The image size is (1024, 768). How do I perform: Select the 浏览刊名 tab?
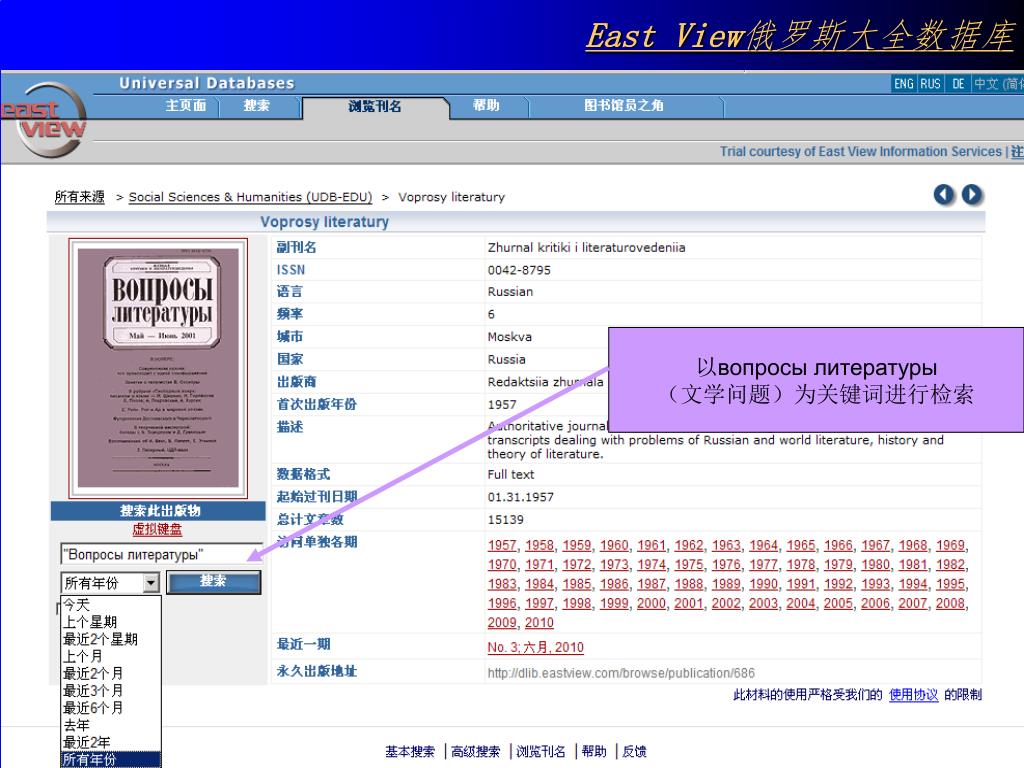coord(375,106)
